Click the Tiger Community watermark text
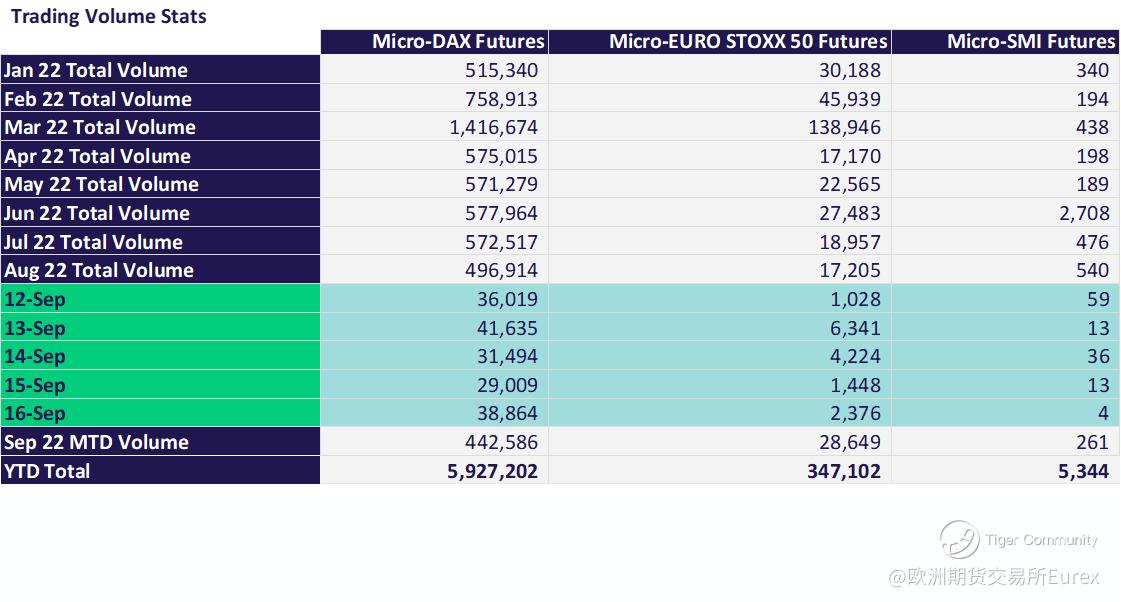 click(1040, 540)
